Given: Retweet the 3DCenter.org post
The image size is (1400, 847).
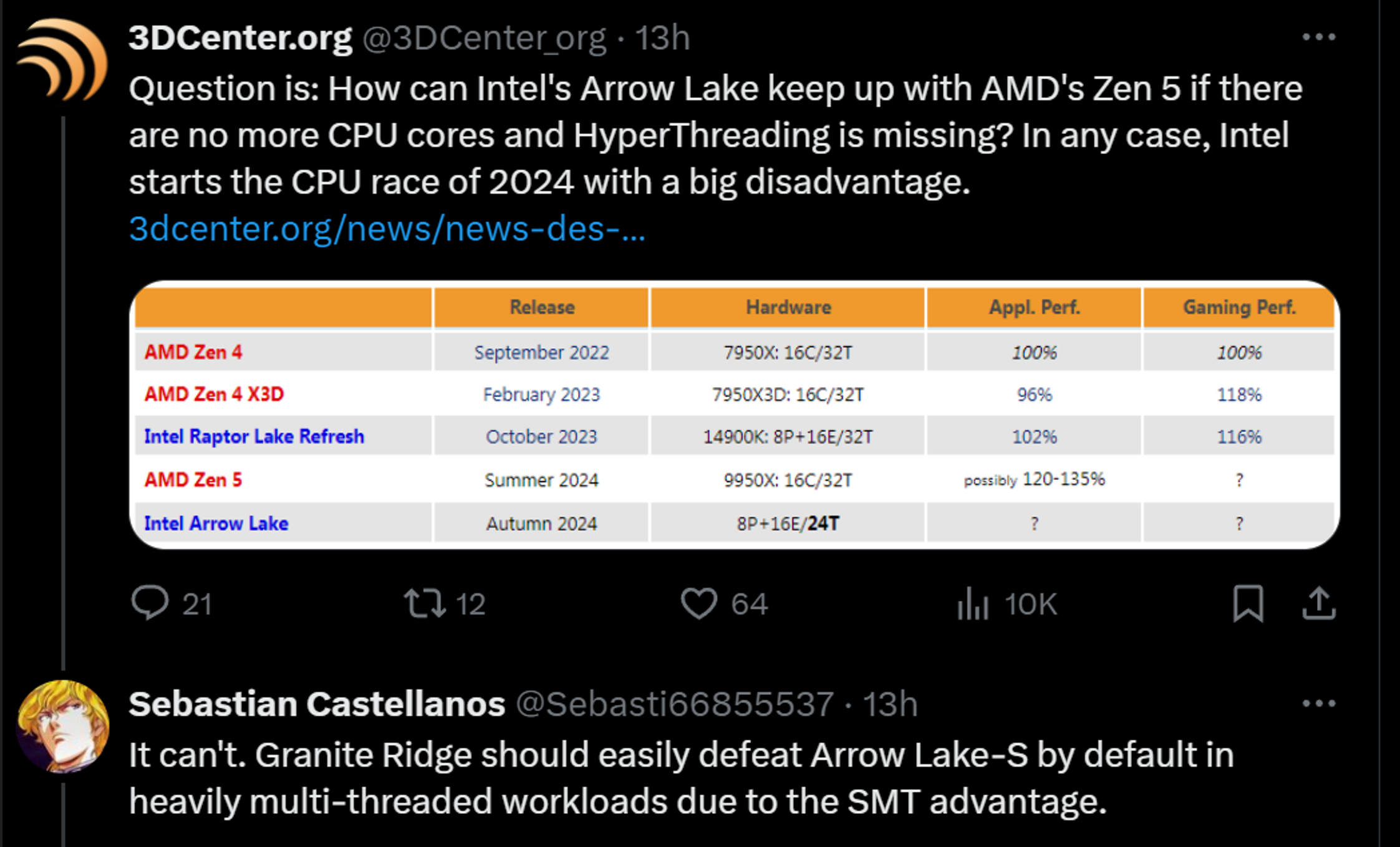Looking at the screenshot, I should pyautogui.click(x=425, y=603).
